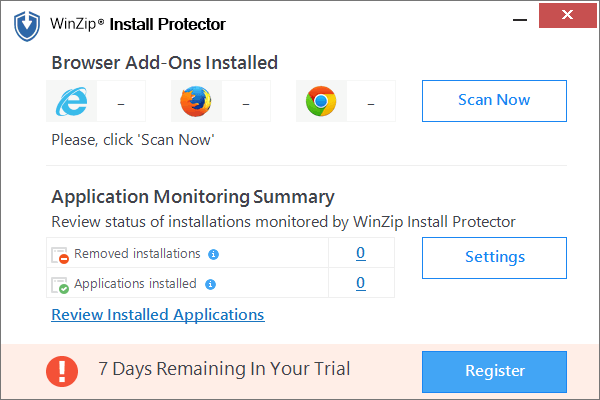600x400 pixels.
Task: Click the Chrome browser icon
Action: click(x=321, y=101)
